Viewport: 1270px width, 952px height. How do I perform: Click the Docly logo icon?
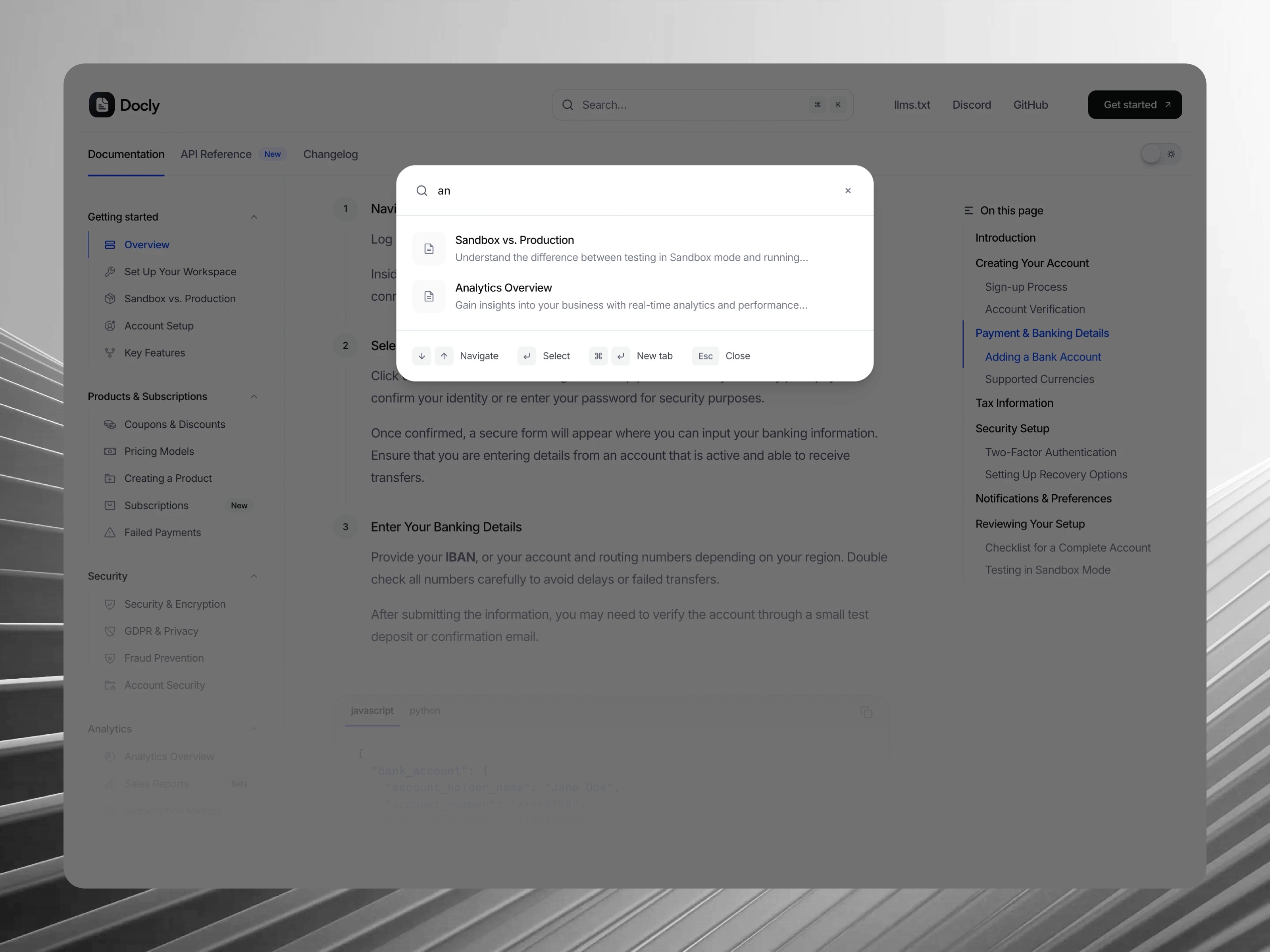coord(102,105)
